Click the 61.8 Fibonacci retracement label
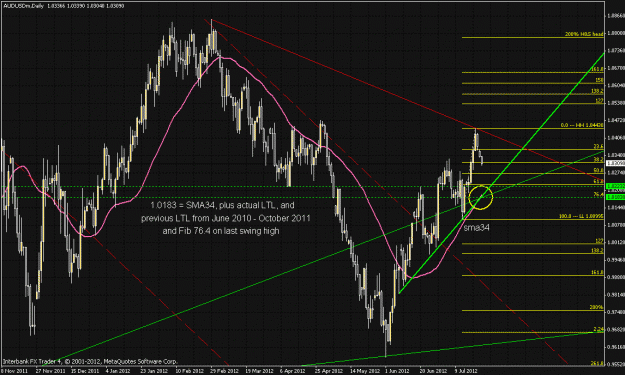625x375 pixels. [598, 181]
